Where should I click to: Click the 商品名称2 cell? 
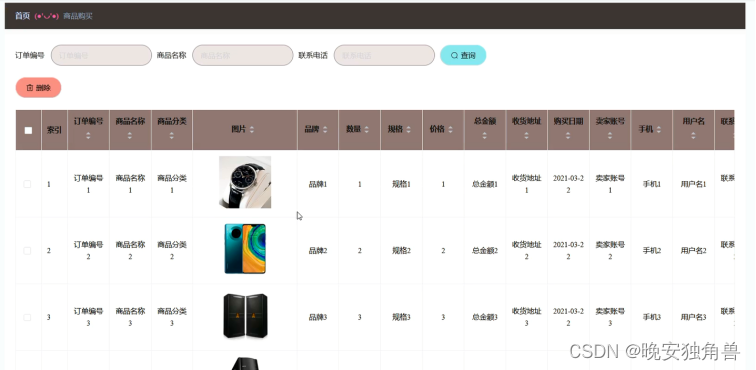tap(130, 251)
